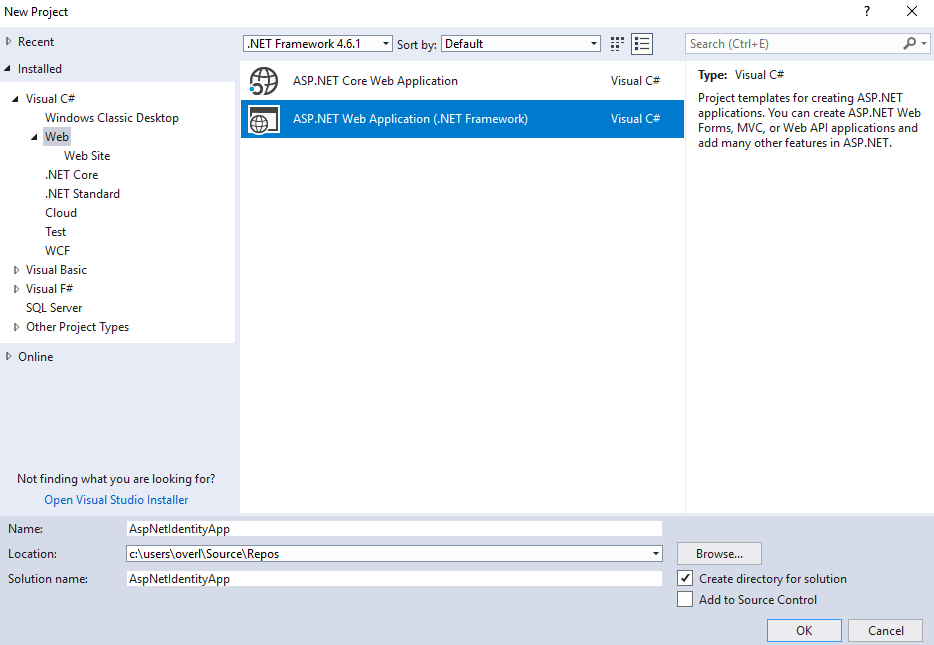Image resolution: width=934 pixels, height=645 pixels.
Task: Select the WCF category
Action: tap(57, 251)
